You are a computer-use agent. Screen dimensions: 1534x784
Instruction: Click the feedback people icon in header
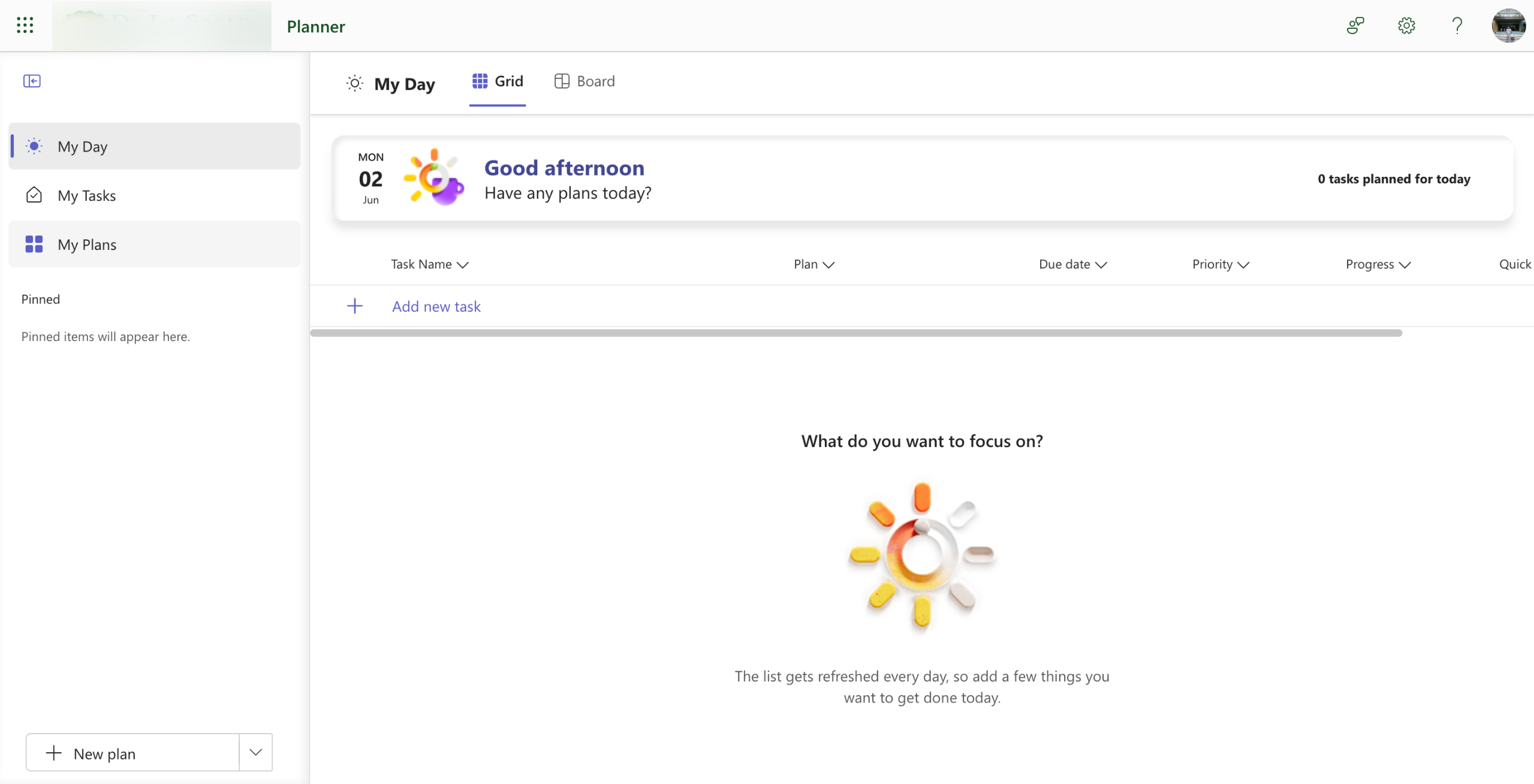pos(1355,25)
